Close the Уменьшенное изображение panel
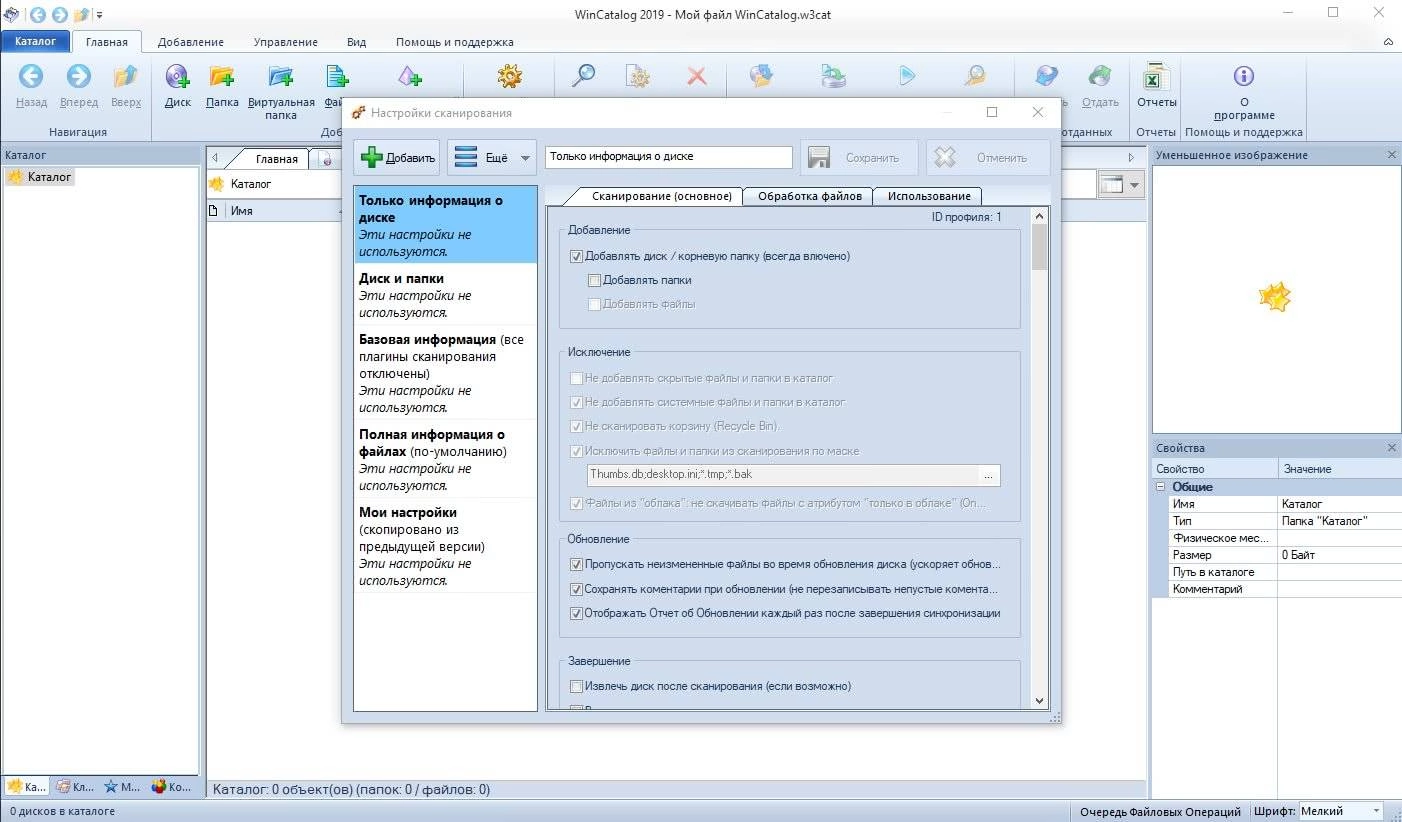 pos(1391,155)
